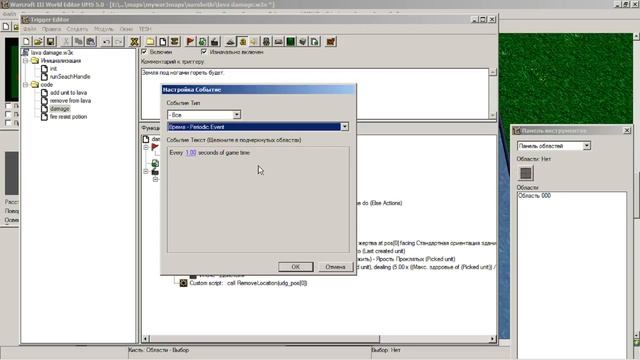Image resolution: width=640 pixels, height=360 pixels.
Task: Add a new action with toolbar icon
Action: click(214, 42)
